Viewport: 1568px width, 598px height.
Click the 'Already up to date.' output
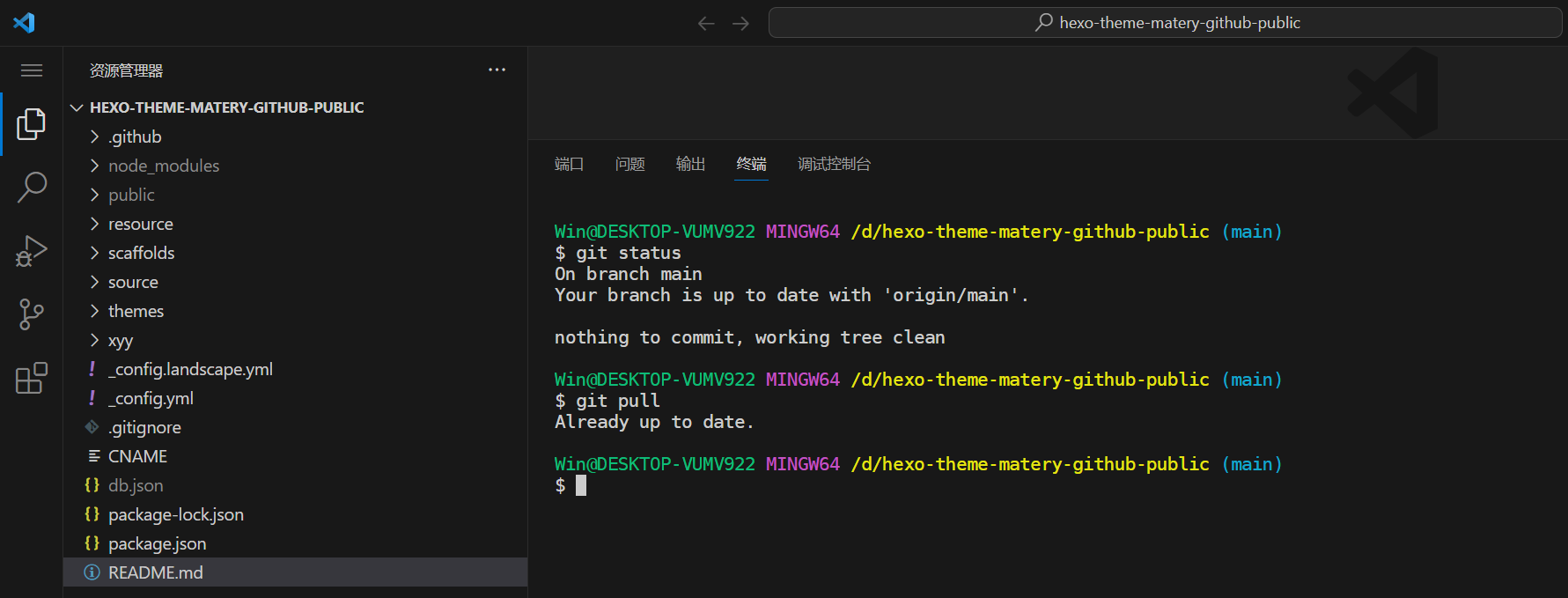(654, 422)
